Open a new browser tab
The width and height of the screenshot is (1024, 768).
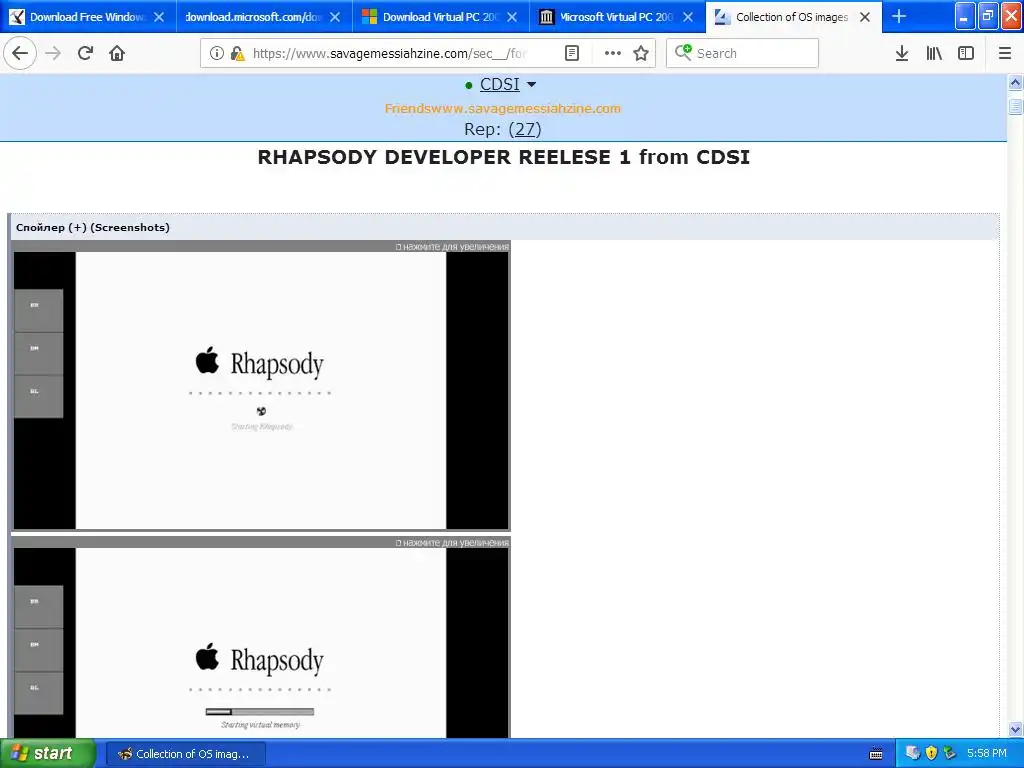[899, 16]
